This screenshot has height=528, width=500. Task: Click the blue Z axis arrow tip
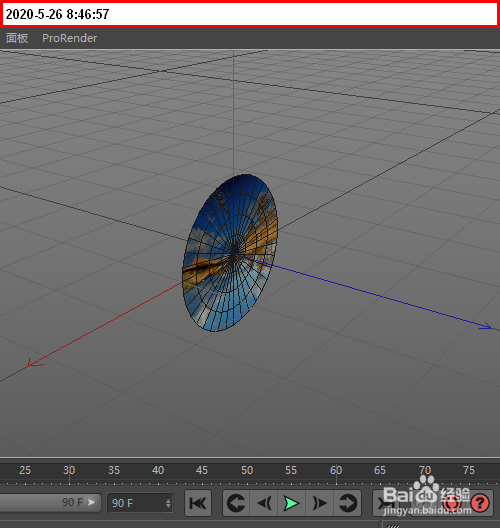tap(486, 326)
